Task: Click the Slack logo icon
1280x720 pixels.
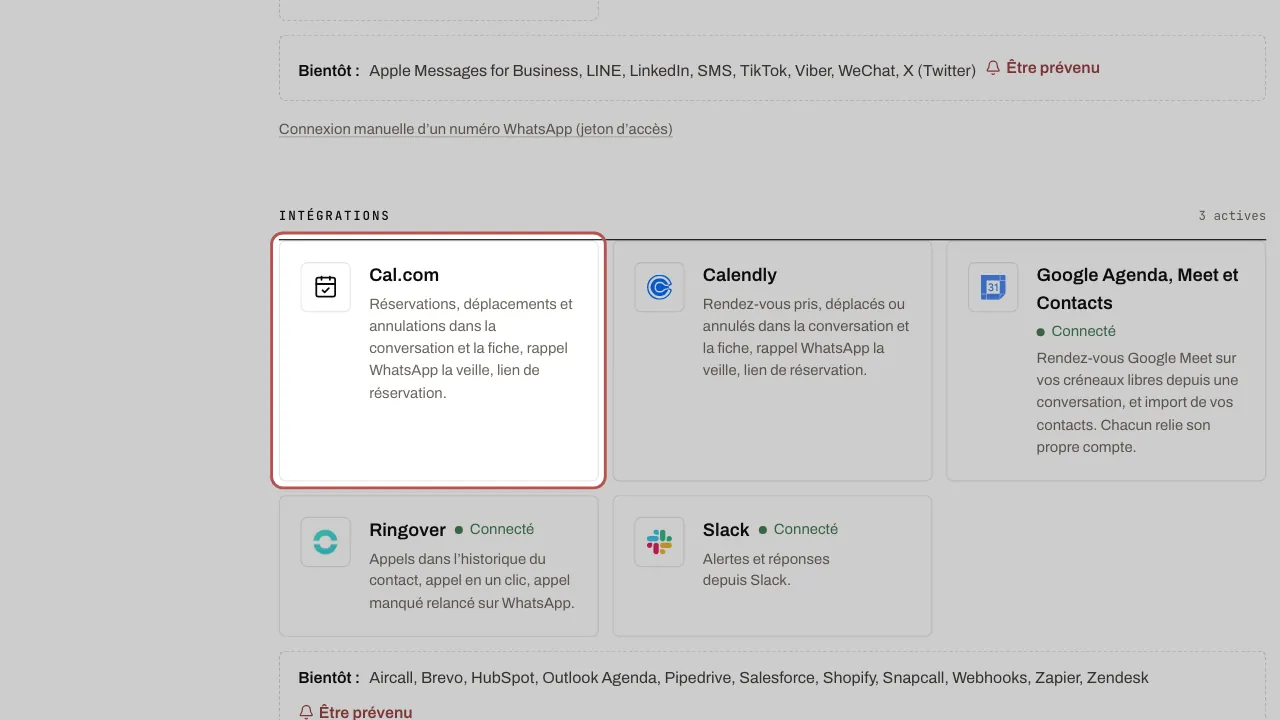Action: point(659,542)
